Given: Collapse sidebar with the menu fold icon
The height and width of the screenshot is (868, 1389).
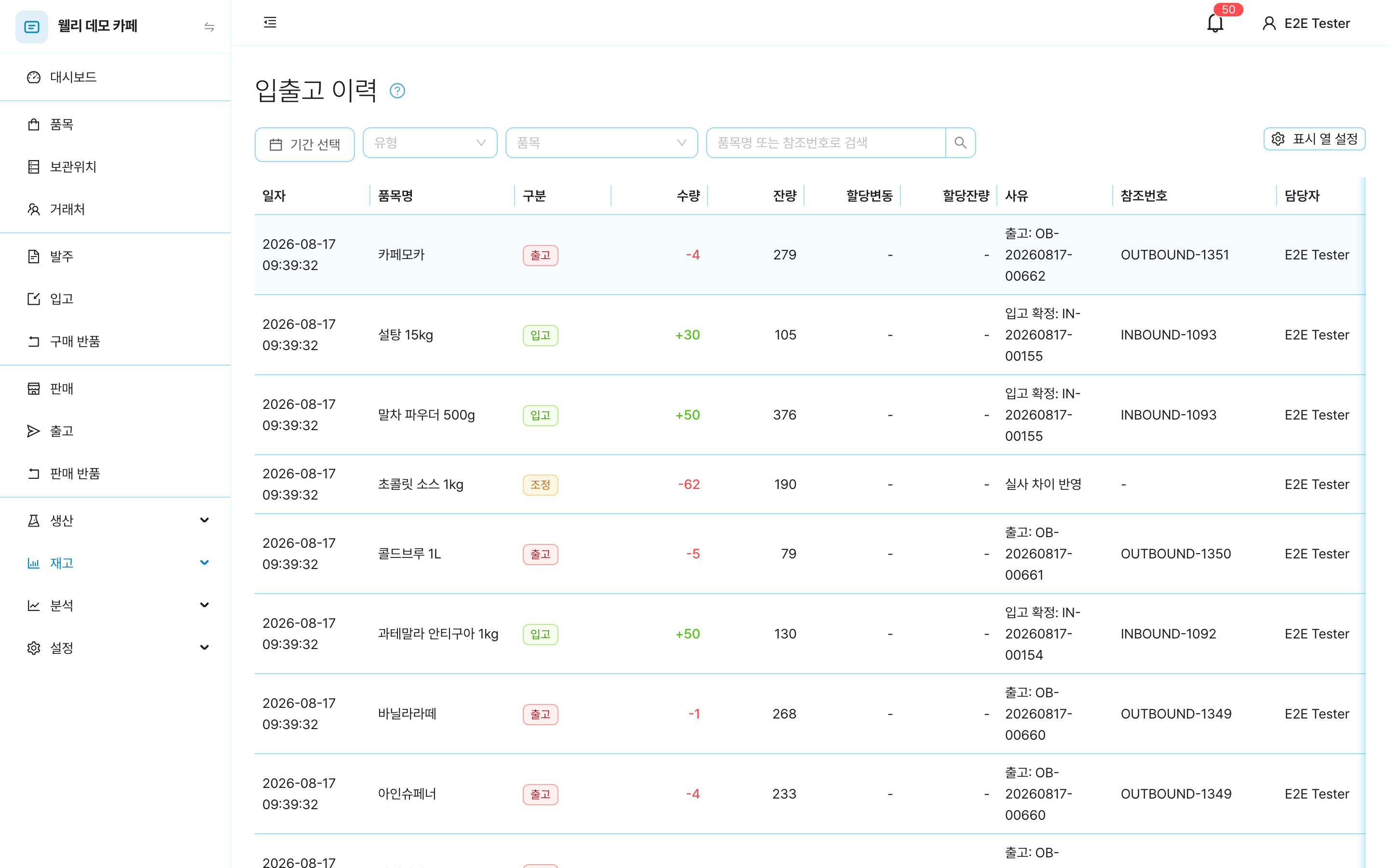Looking at the screenshot, I should pos(270,22).
